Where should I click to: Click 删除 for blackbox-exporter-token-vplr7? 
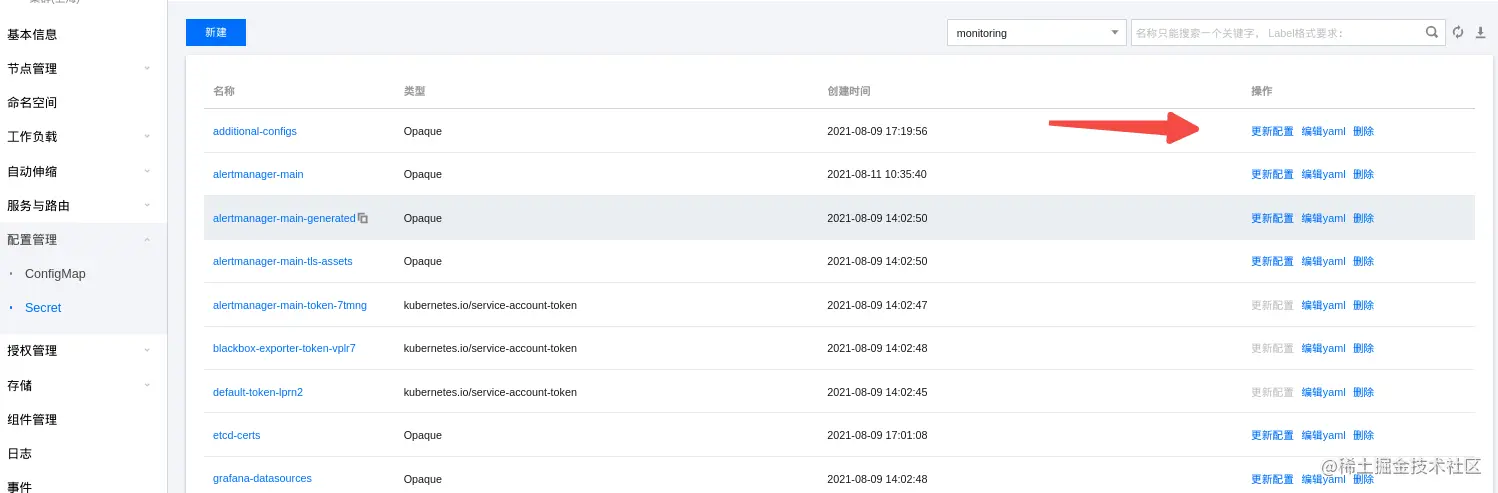1363,348
